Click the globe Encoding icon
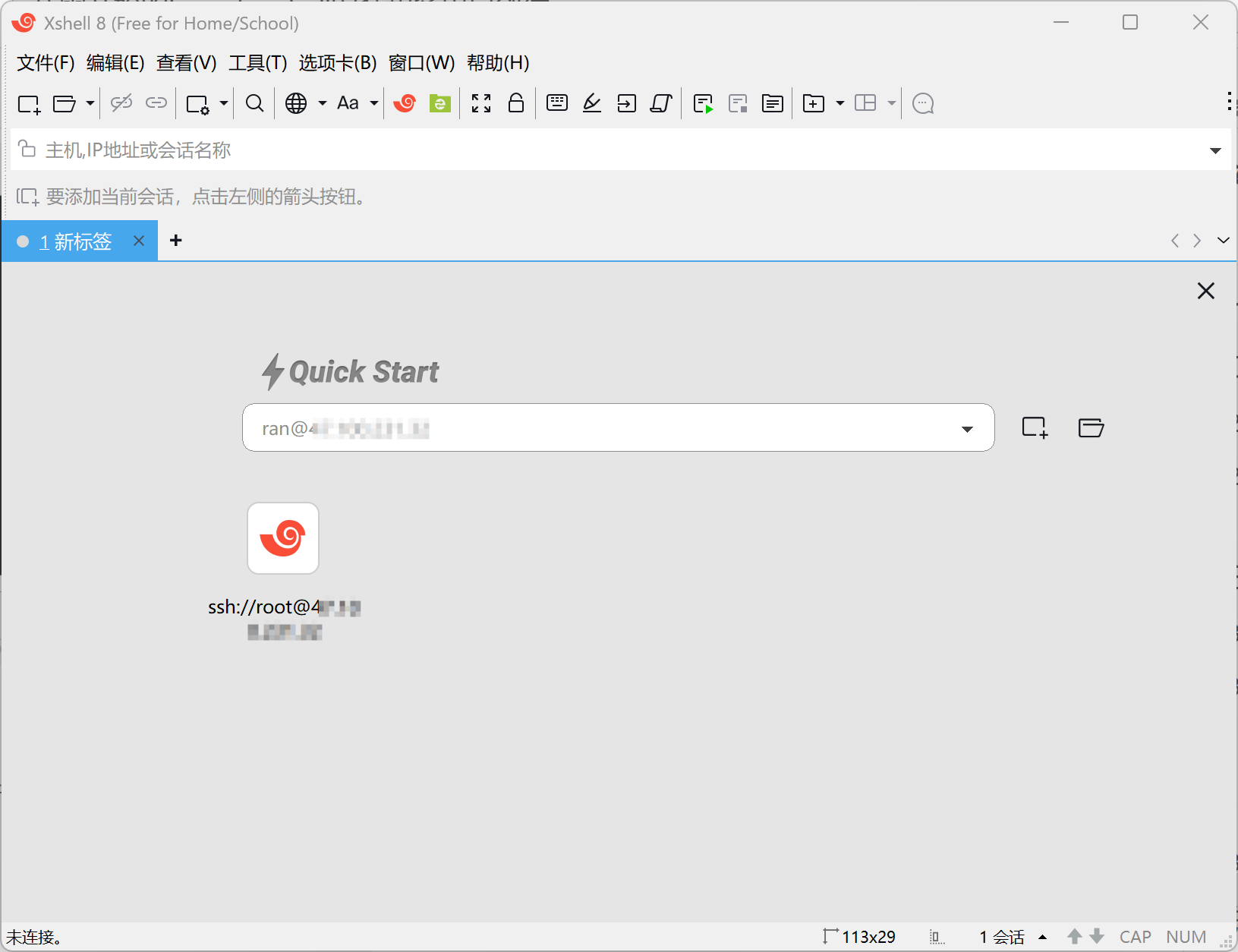1238x952 pixels. 296,103
